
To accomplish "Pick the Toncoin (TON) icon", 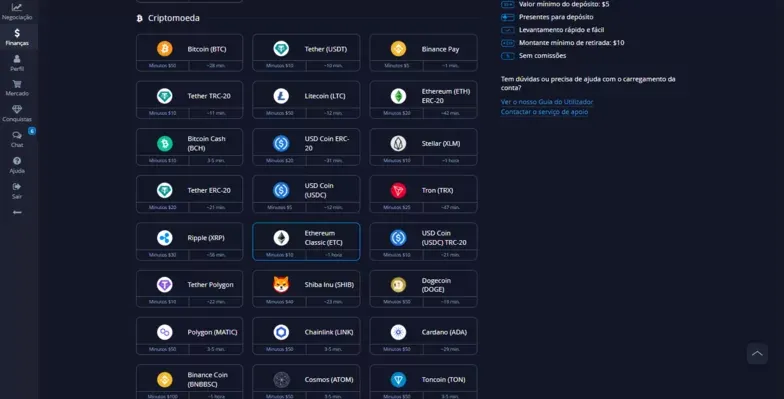I will [x=398, y=380].
